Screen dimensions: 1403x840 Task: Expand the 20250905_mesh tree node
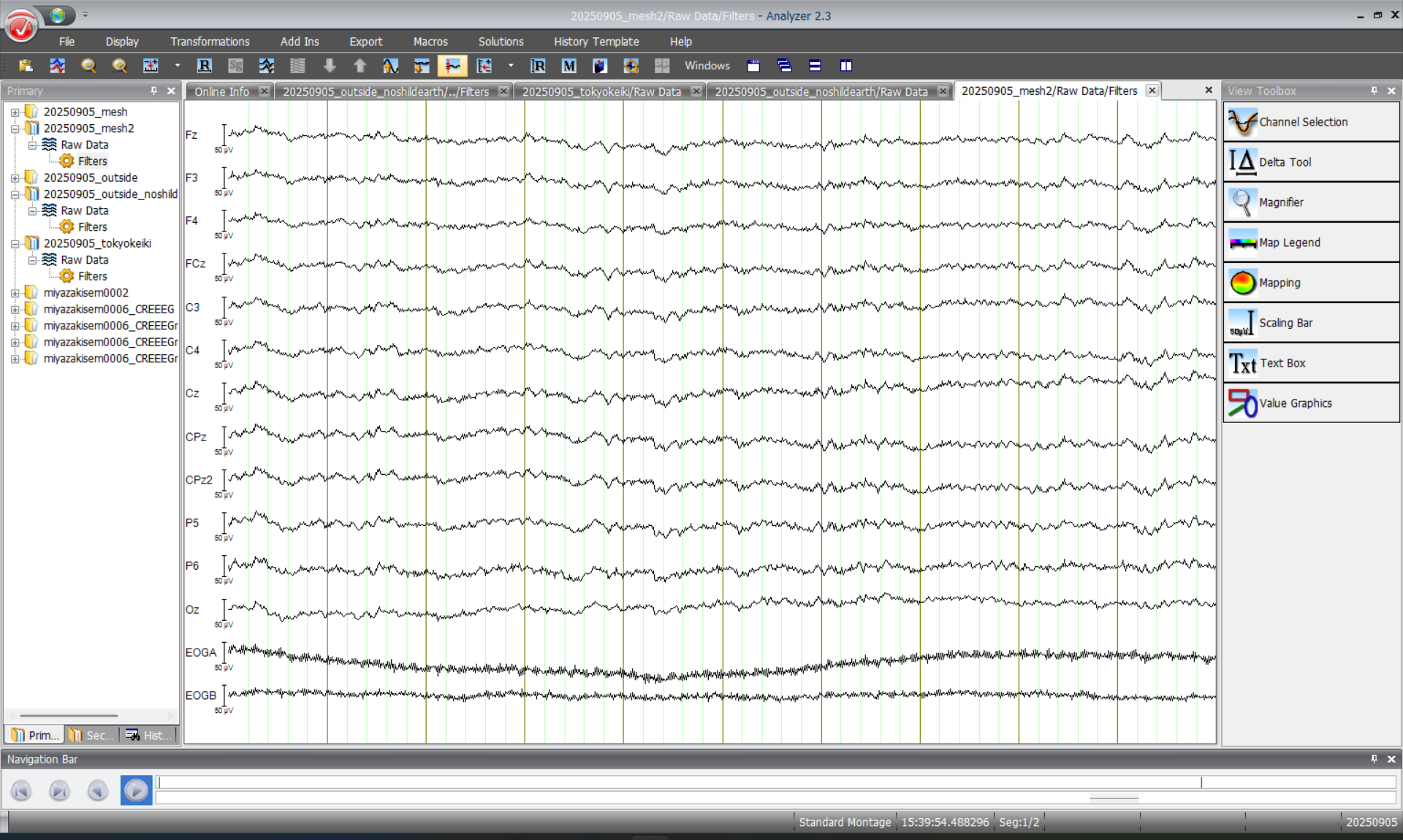(x=15, y=112)
